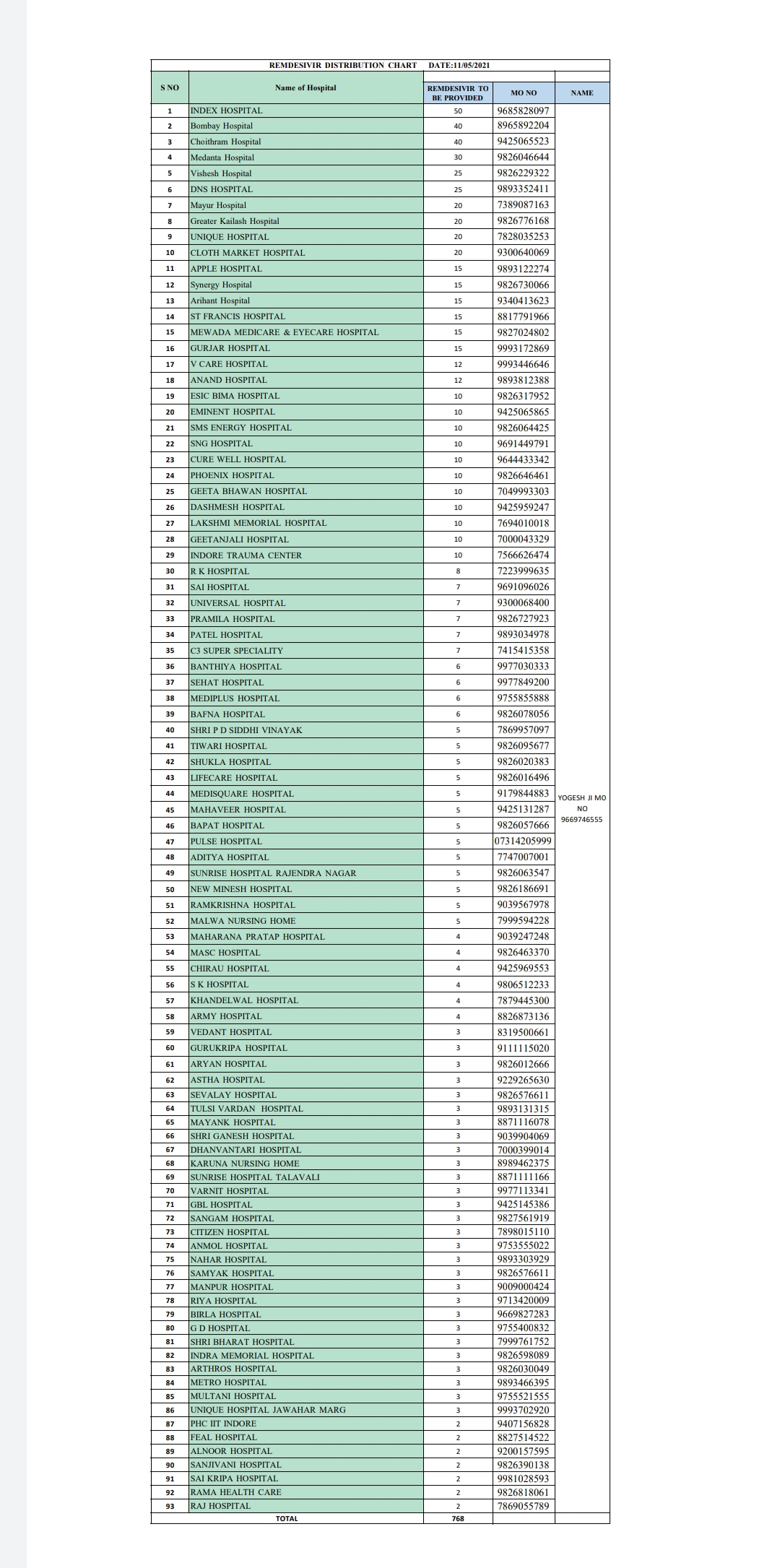Viewport: 780px width, 1568px height.
Task: Click the total value 768
Action: tap(458, 1518)
